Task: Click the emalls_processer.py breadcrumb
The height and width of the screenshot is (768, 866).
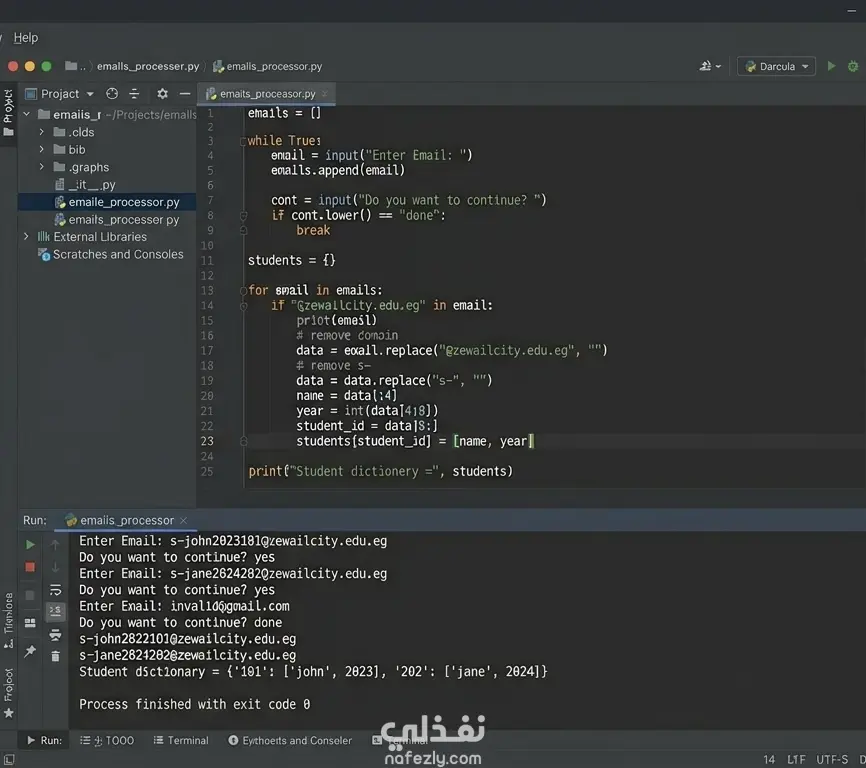Action: click(x=148, y=66)
